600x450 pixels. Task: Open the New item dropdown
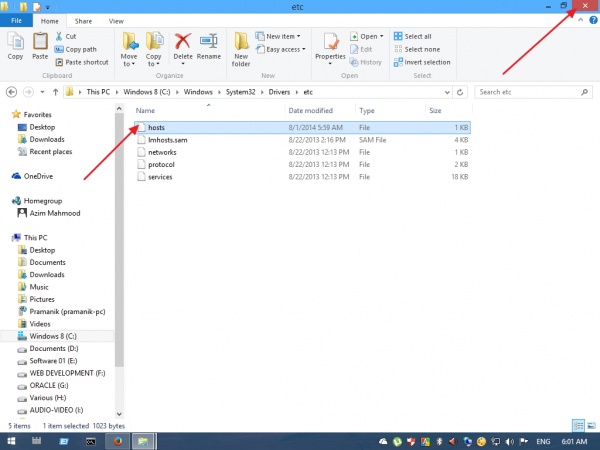(278, 36)
